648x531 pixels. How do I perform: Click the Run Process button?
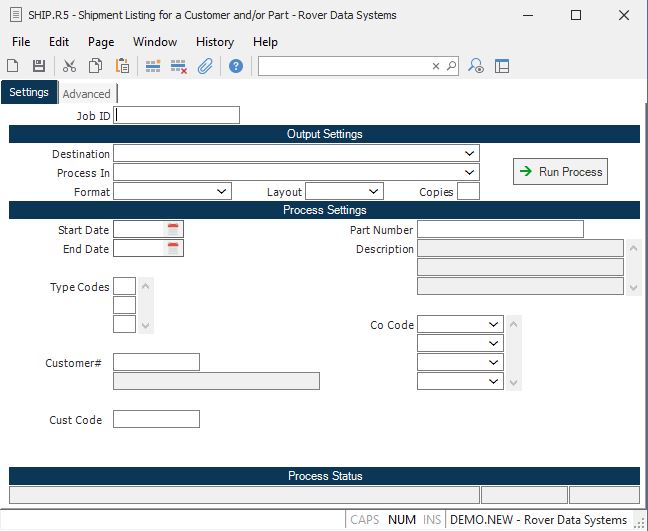tap(560, 172)
